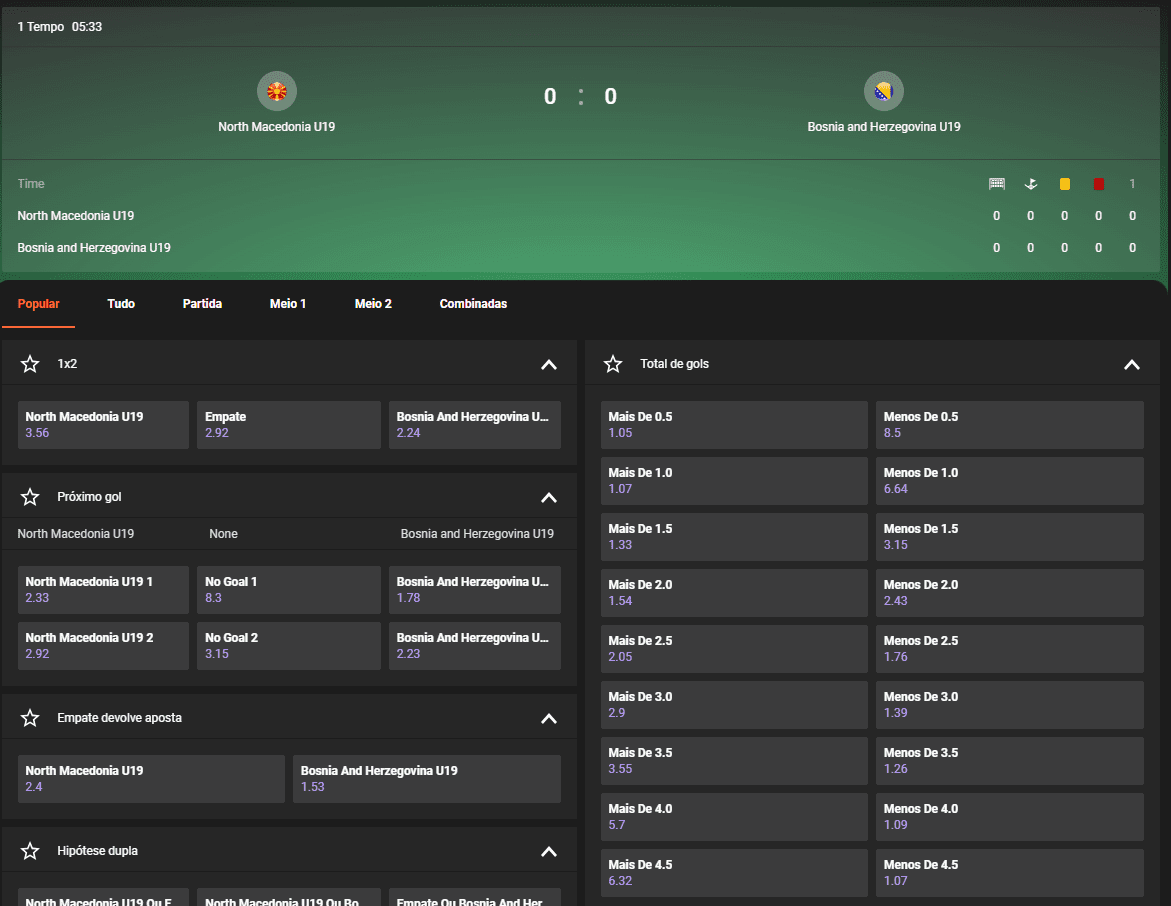
Task: Star the Próximo gol market
Action: tap(29, 497)
